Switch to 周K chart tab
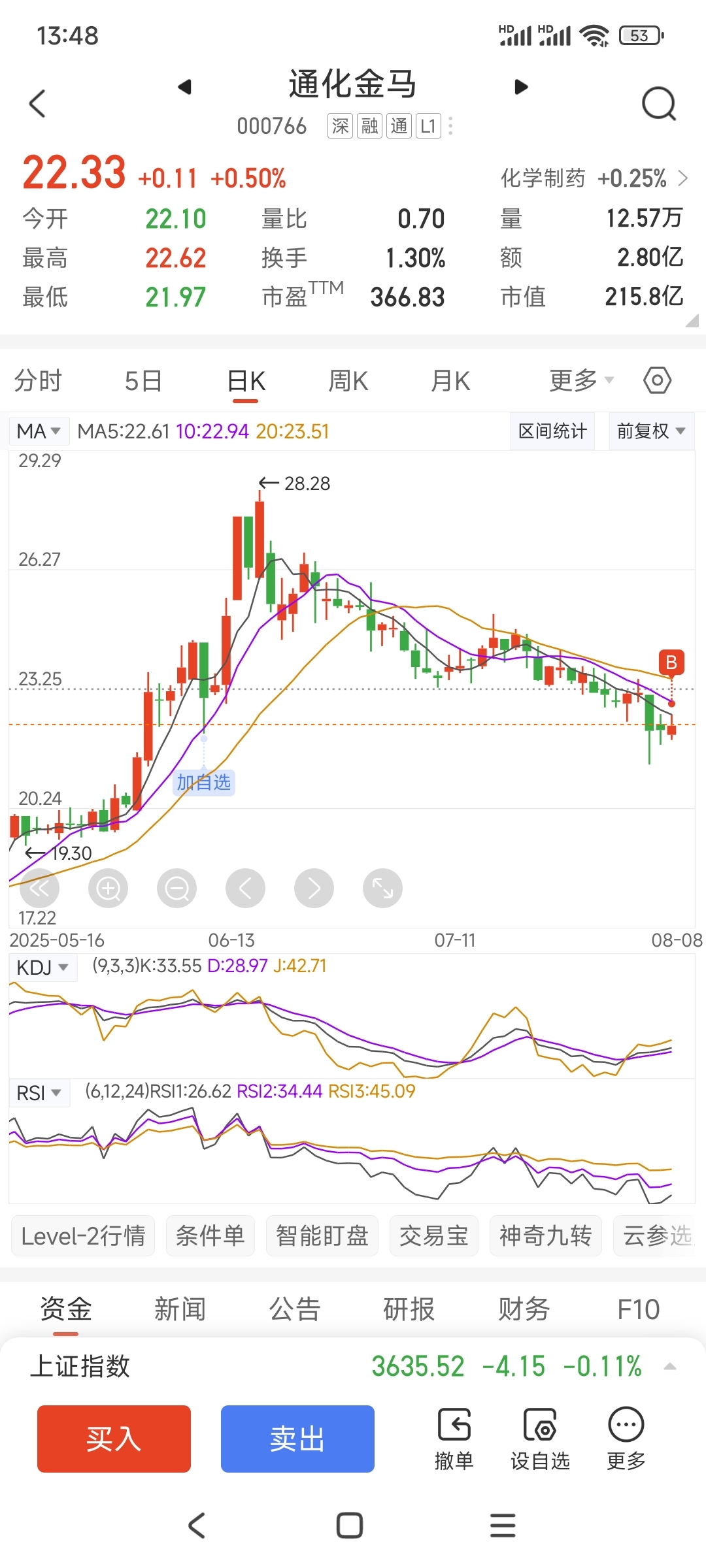 click(348, 380)
